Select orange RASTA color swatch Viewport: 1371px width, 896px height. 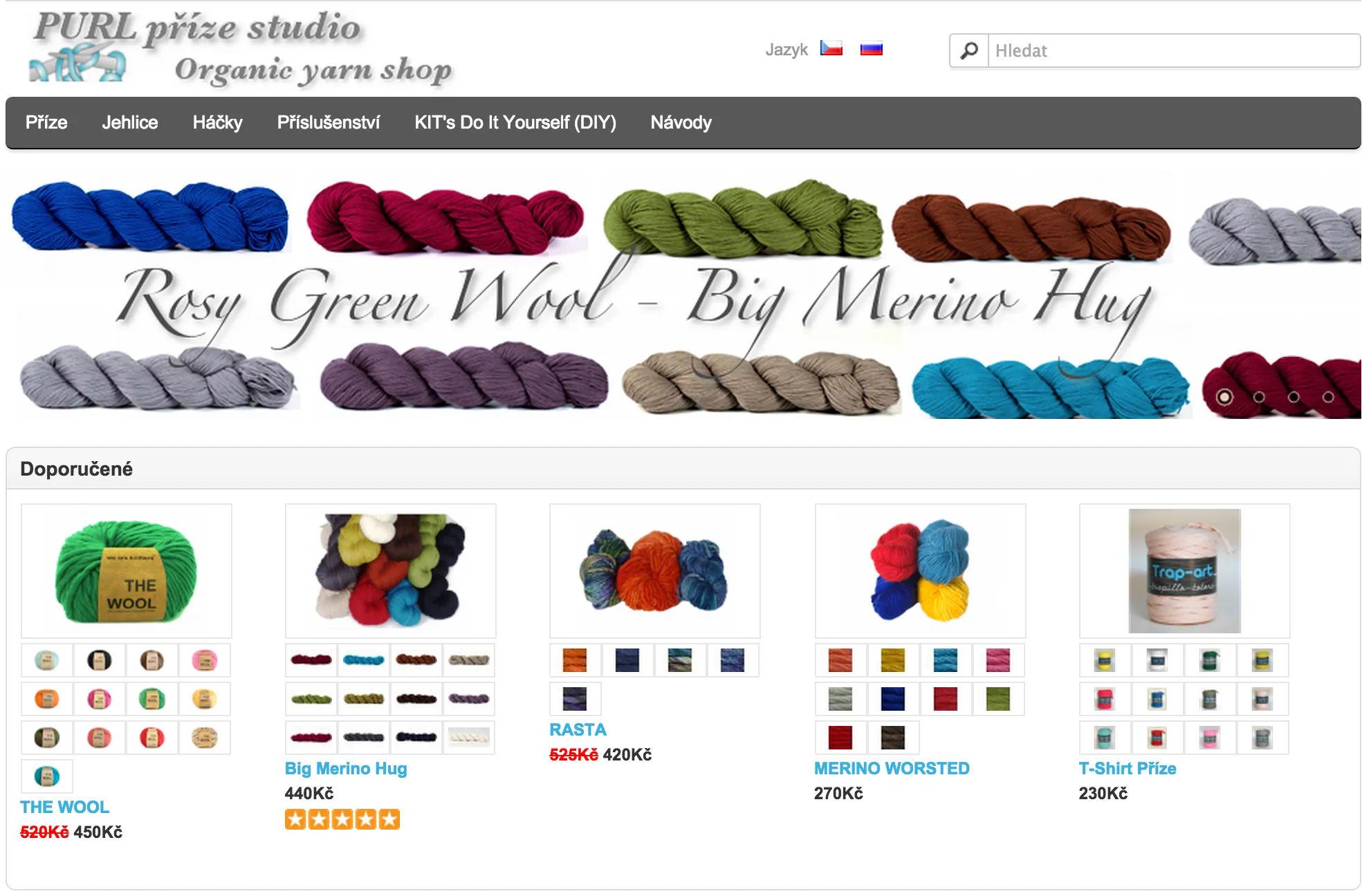pos(575,660)
